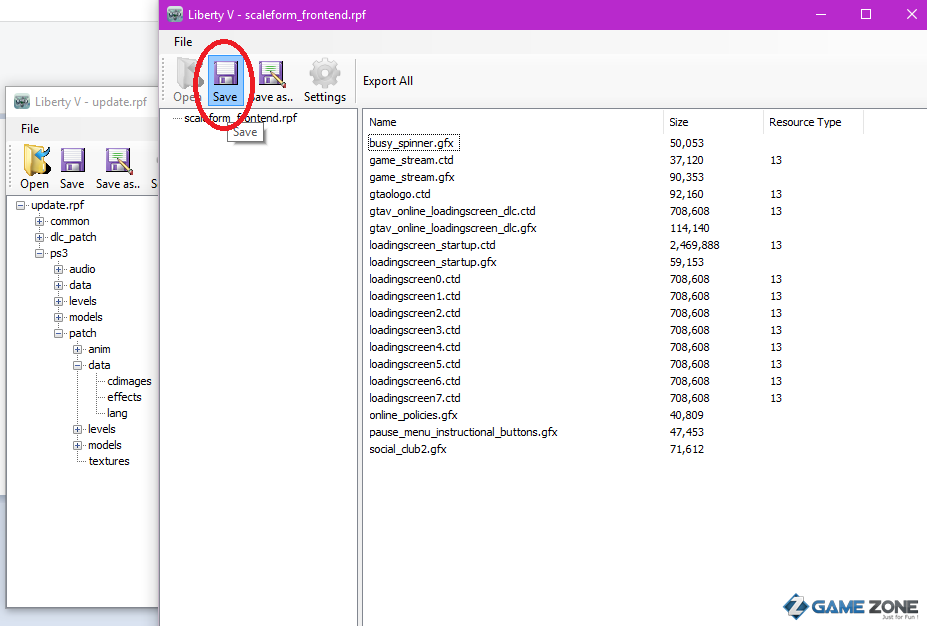Select the cdimages tree folder
Viewport: 927px width, 626px height.
point(129,381)
